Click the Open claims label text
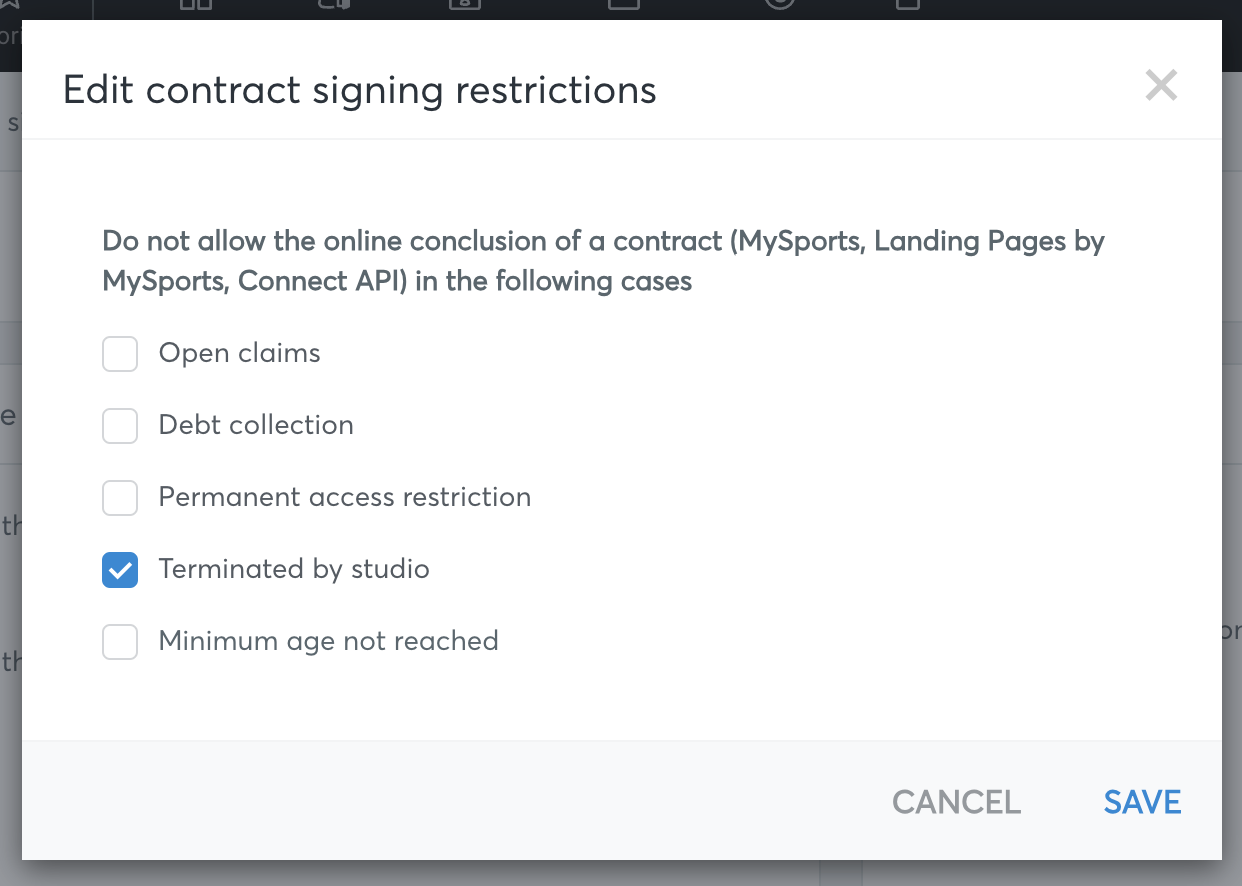 click(240, 353)
